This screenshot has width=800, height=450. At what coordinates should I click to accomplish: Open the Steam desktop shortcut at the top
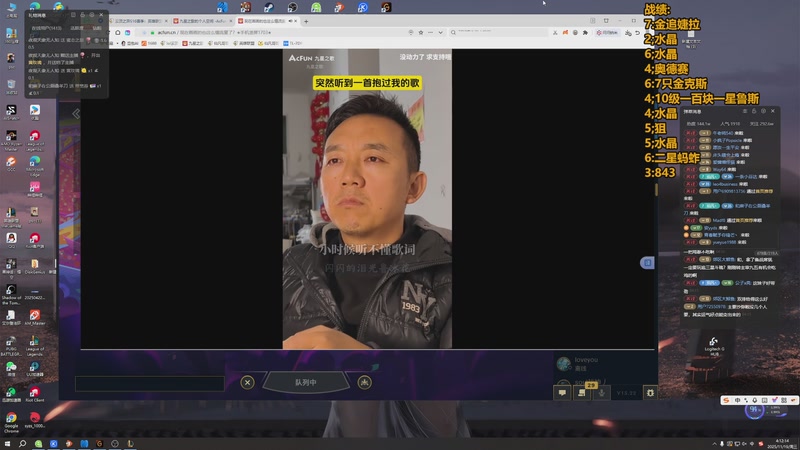coord(269,7)
